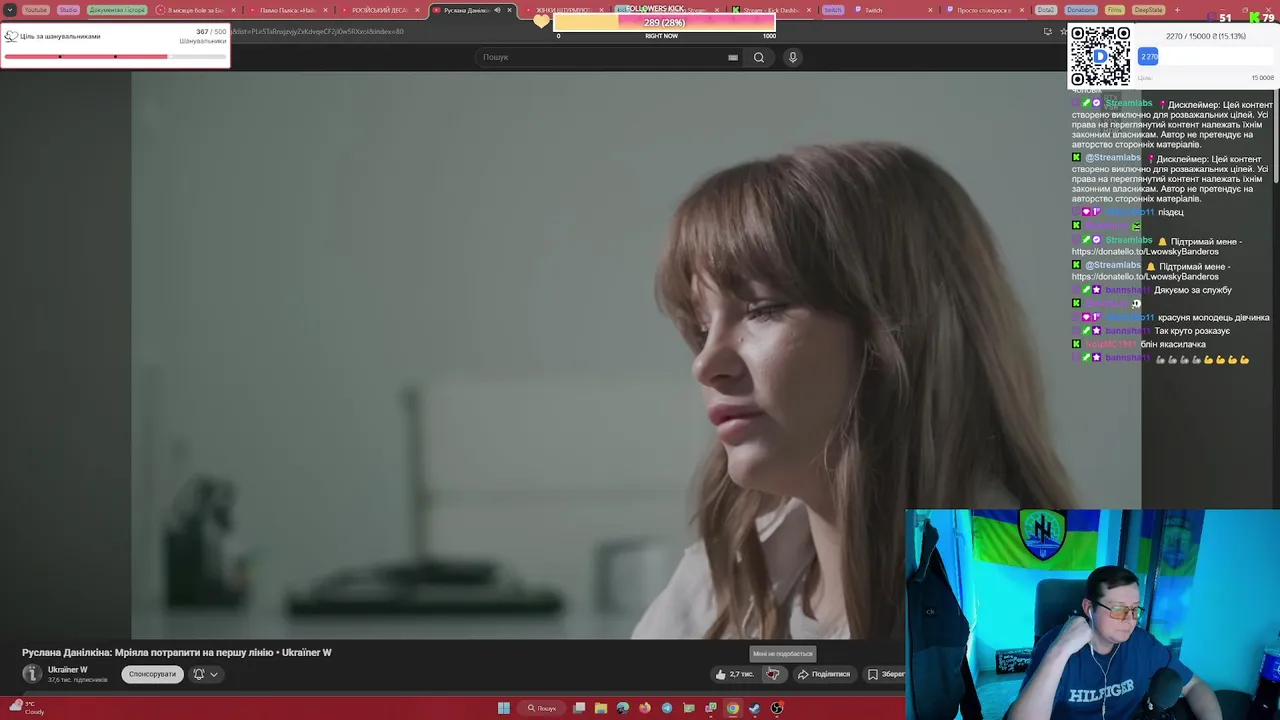
Task: Open the Ukraїner W channel name link
Action: 68,670
